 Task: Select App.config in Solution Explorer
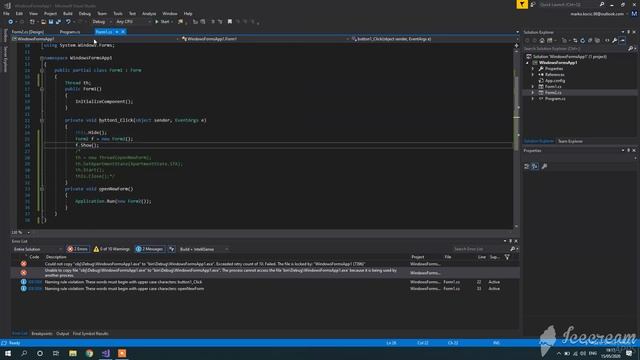pyautogui.click(x=555, y=81)
